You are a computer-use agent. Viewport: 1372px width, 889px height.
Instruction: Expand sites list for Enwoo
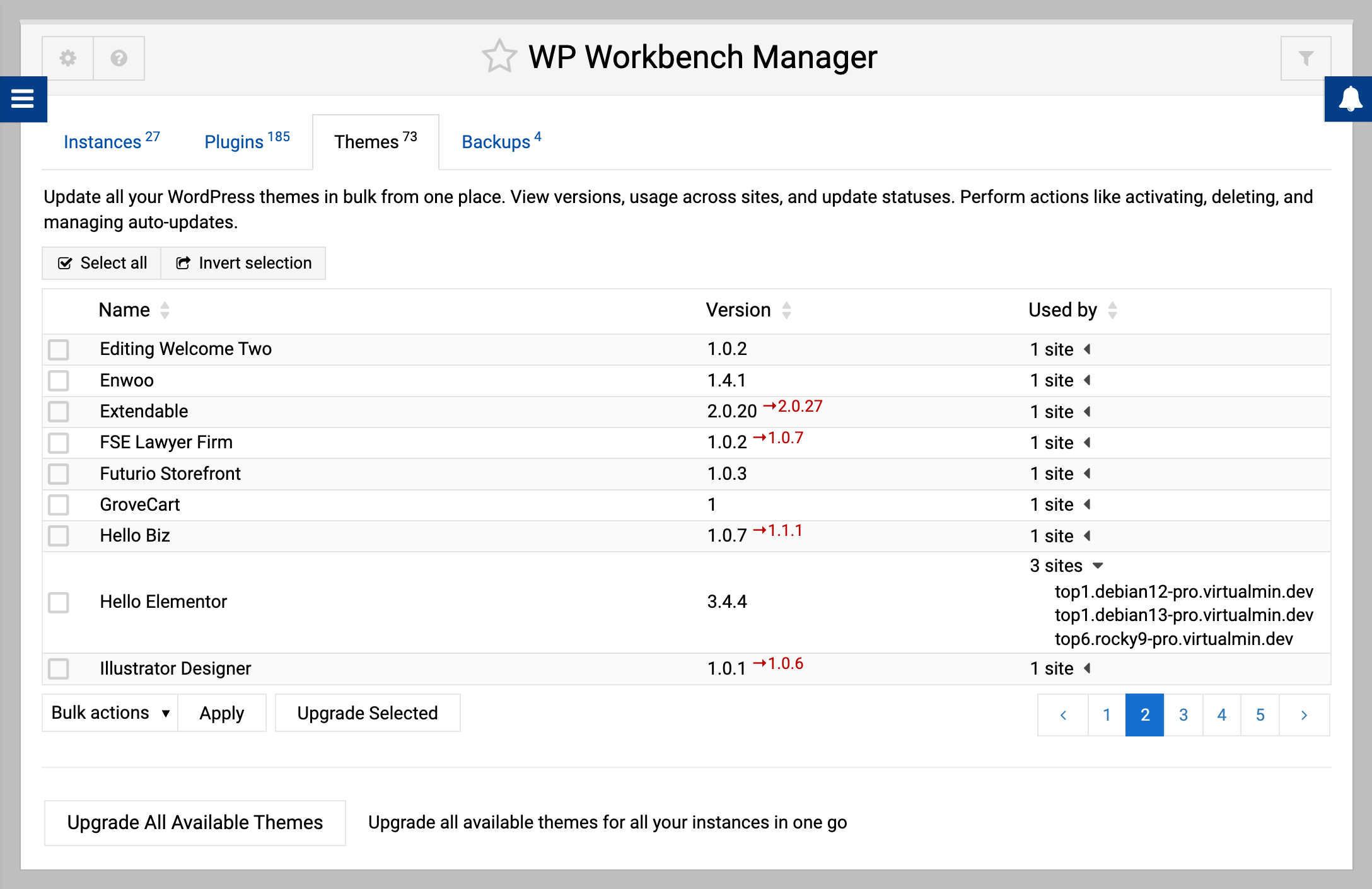pyautogui.click(x=1087, y=380)
